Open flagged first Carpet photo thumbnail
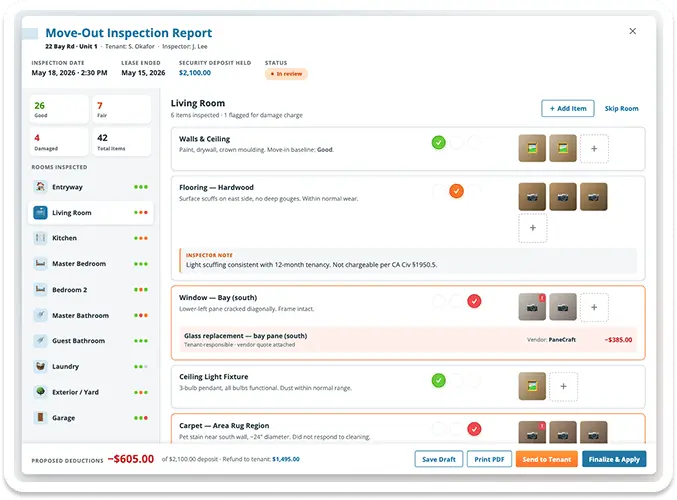677x500 pixels. point(532,432)
